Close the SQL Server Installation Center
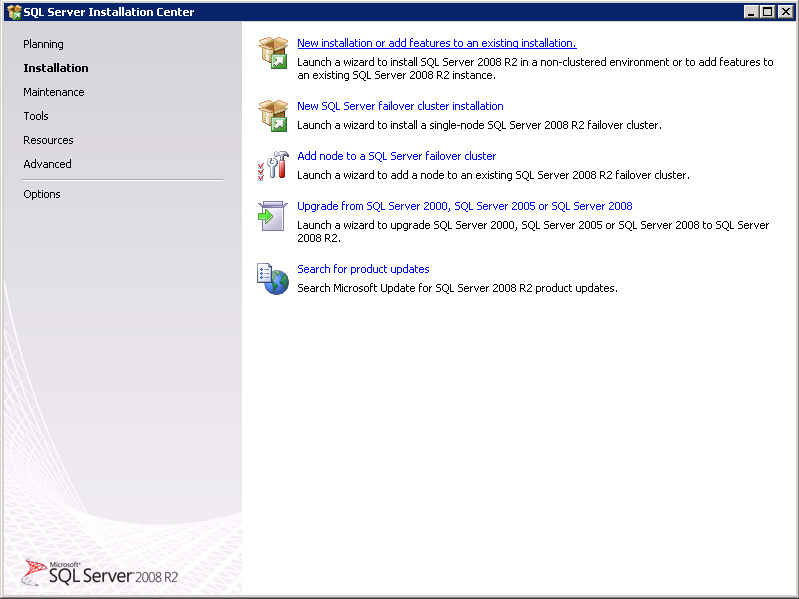This screenshot has height=599, width=799. pyautogui.click(x=785, y=12)
